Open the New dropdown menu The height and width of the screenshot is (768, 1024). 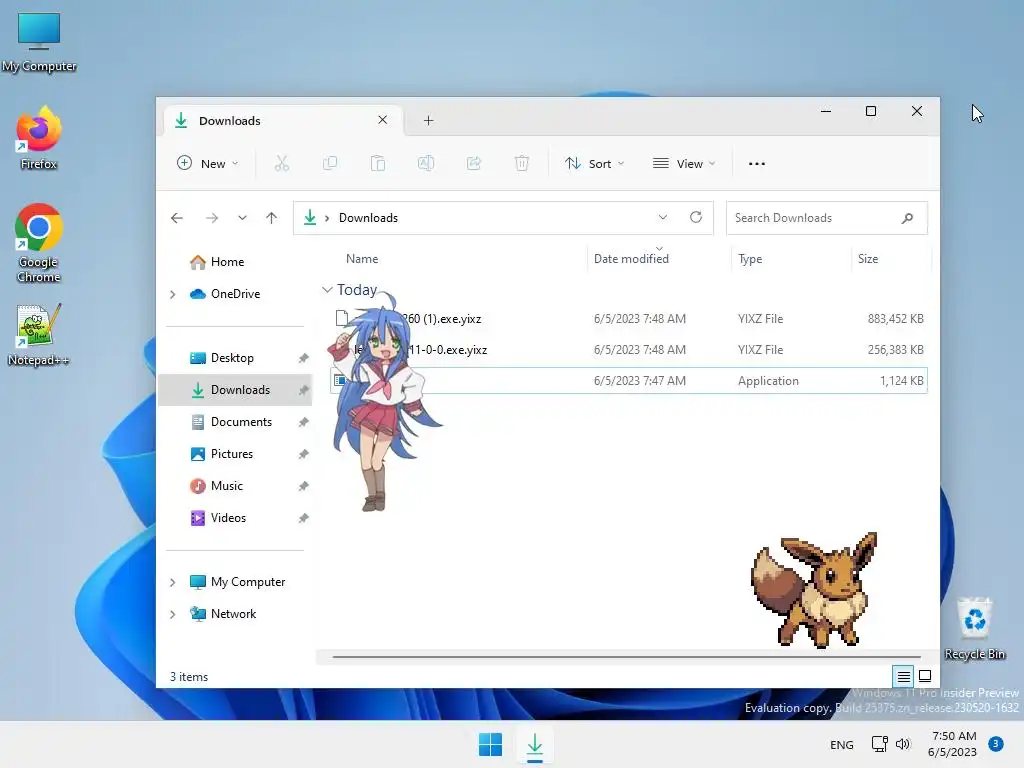click(x=208, y=163)
